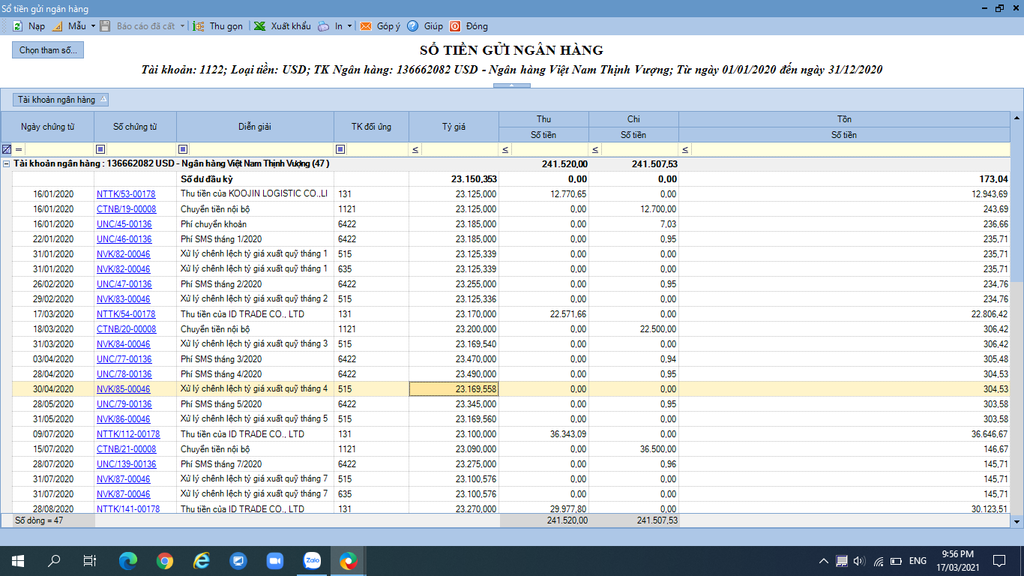Screen dimensions: 1024x576
Task: Click the In printer icon
Action: (x=324, y=26)
